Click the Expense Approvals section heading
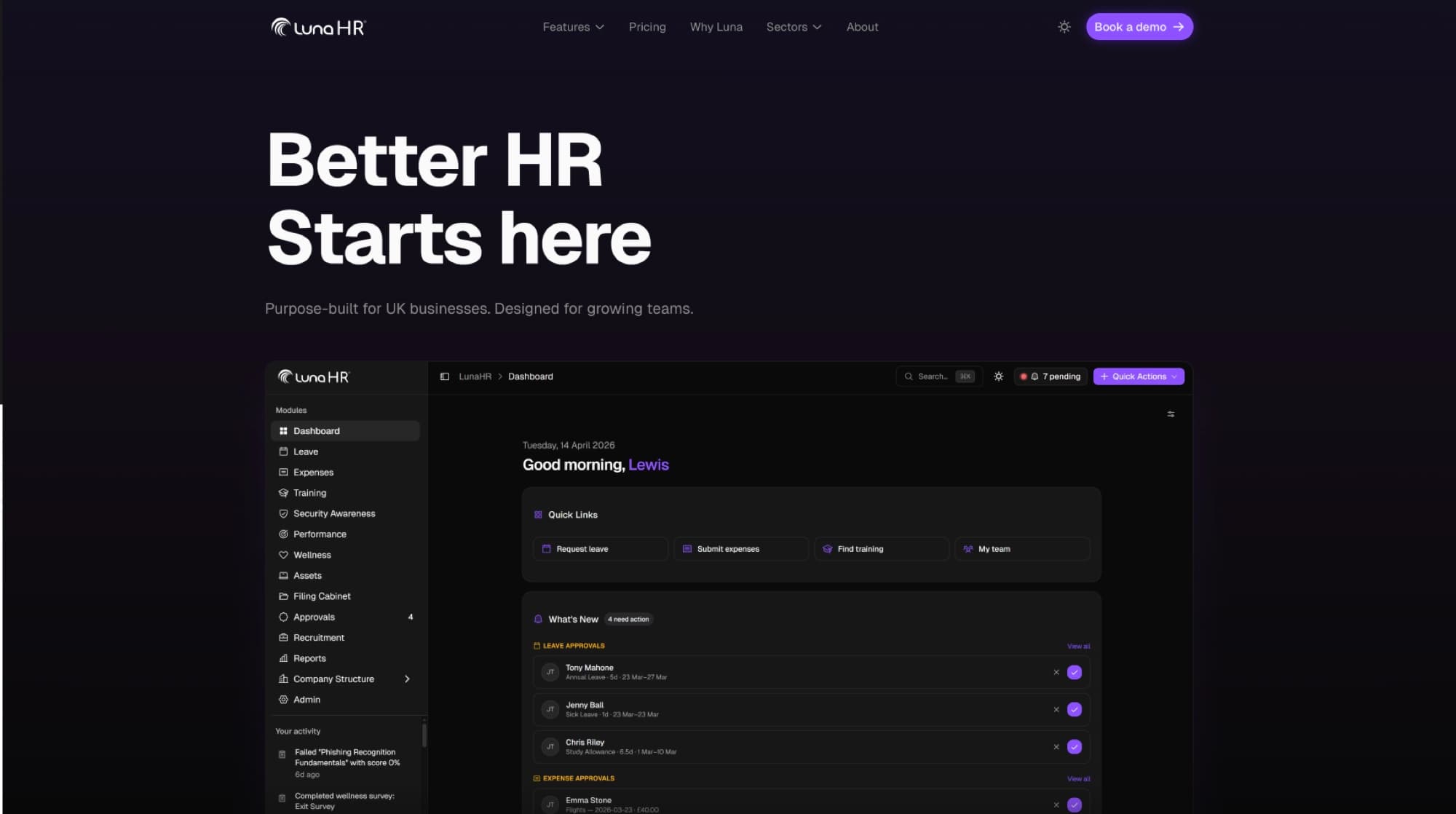The image size is (1456, 814). 578,778
